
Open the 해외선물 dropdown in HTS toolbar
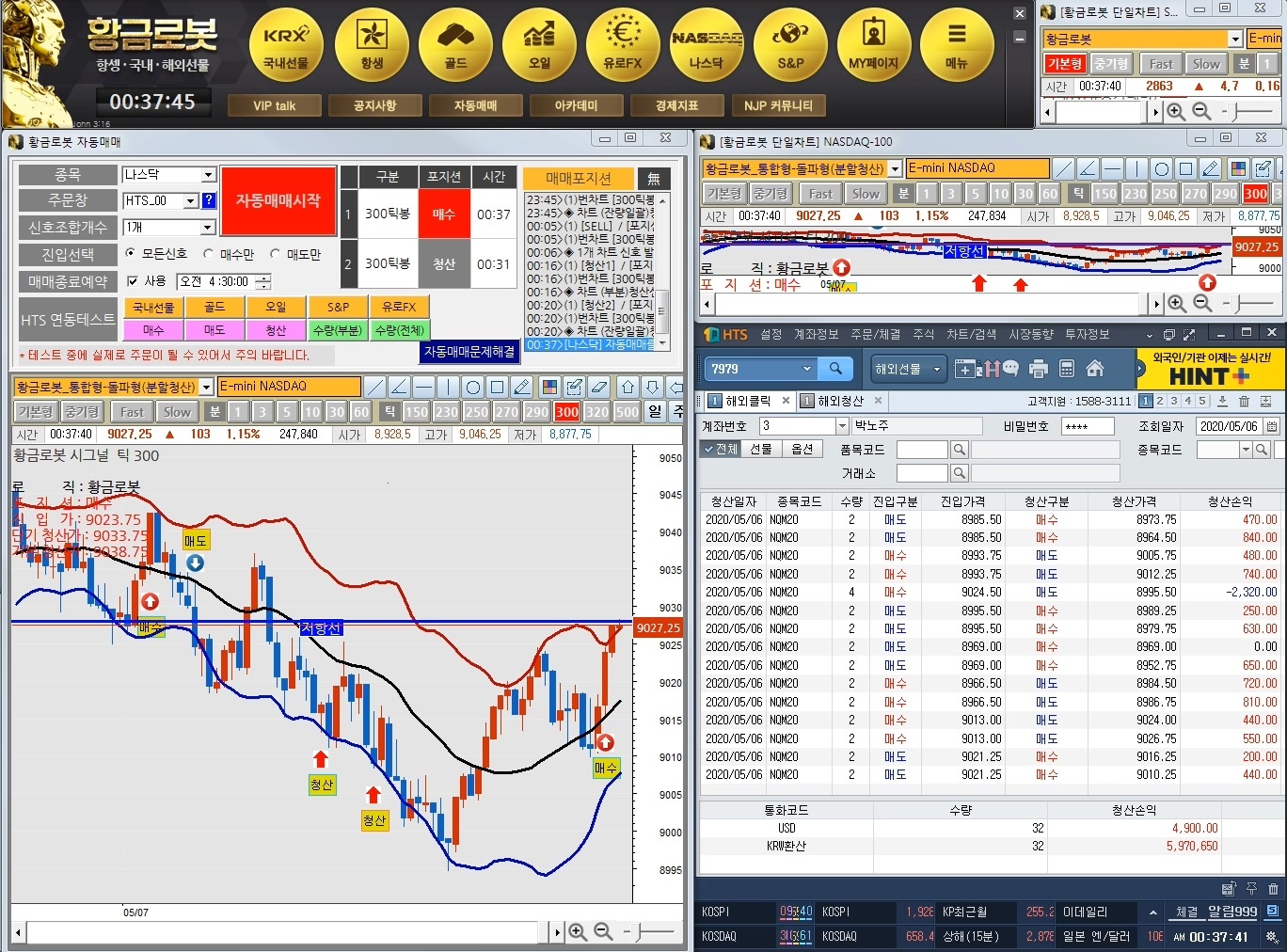click(x=907, y=369)
